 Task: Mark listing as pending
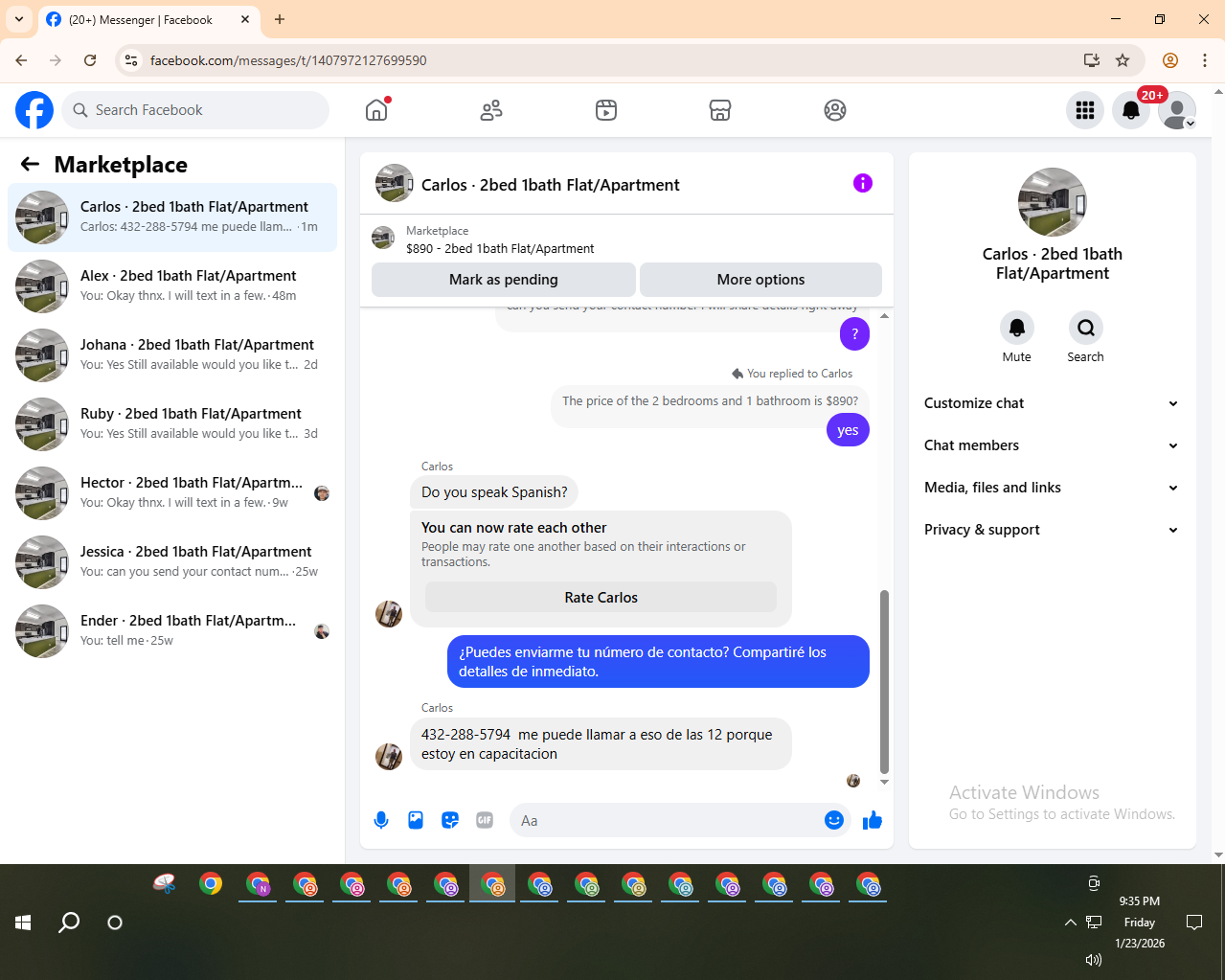(x=504, y=280)
